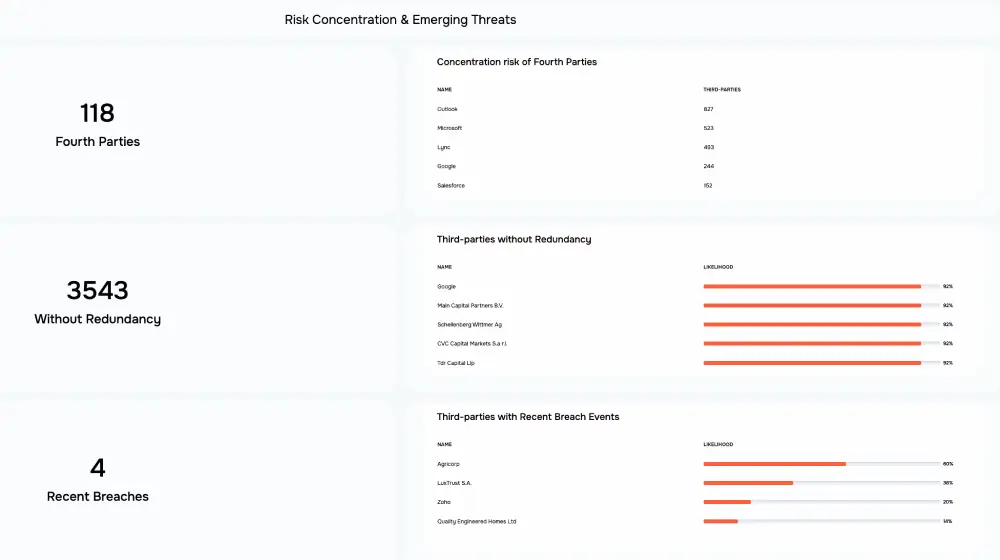Select Zoho in the recent breach list
The height and width of the screenshot is (560, 1000).
(x=444, y=502)
